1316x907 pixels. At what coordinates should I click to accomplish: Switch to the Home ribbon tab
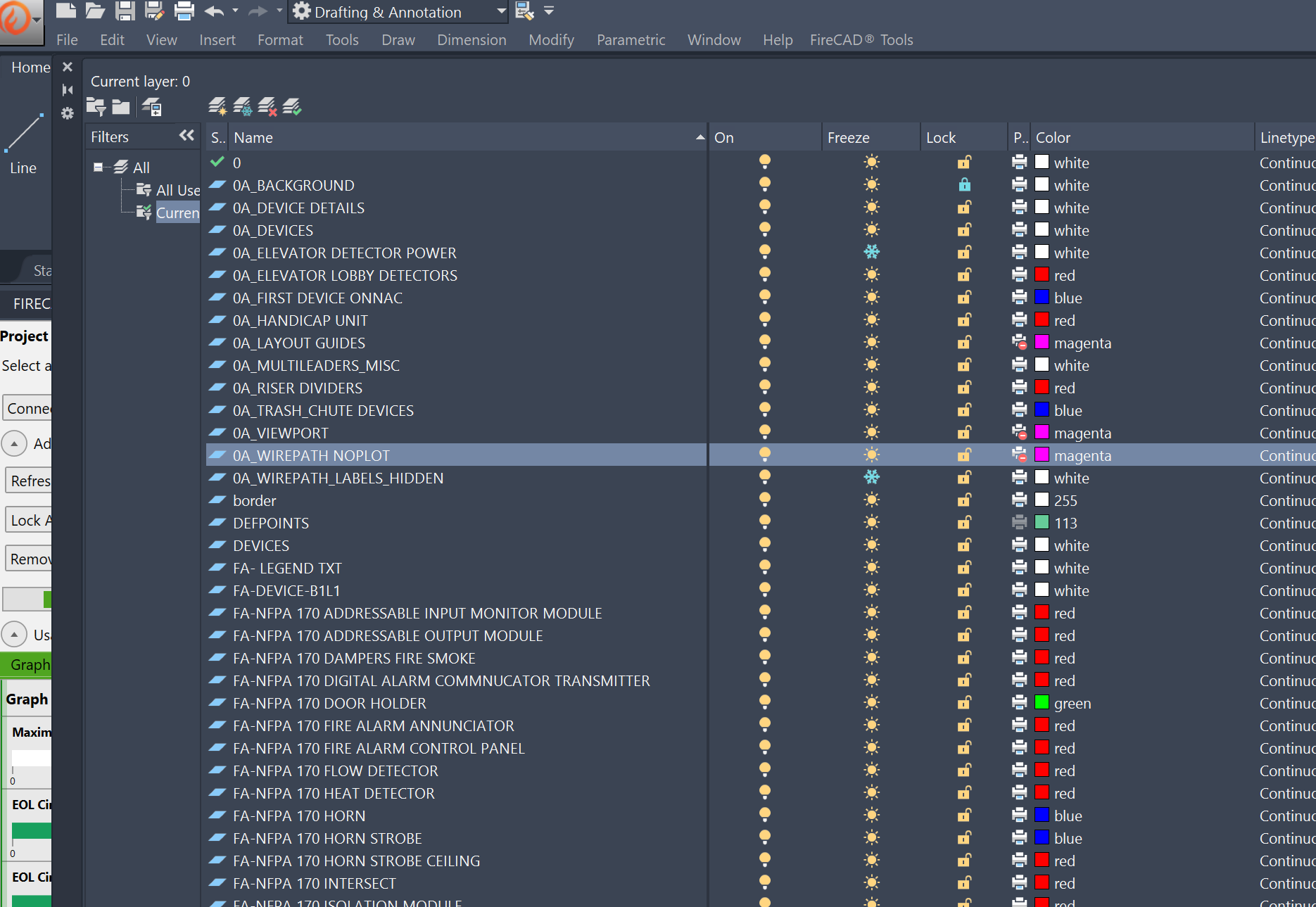coord(30,68)
